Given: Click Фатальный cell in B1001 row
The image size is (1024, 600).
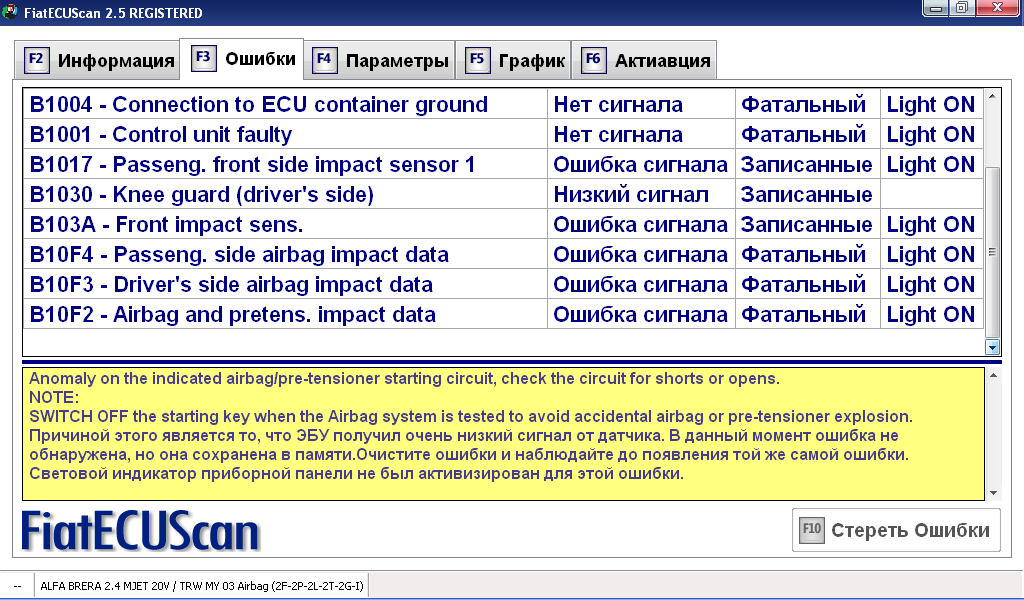Looking at the screenshot, I should click(x=807, y=134).
